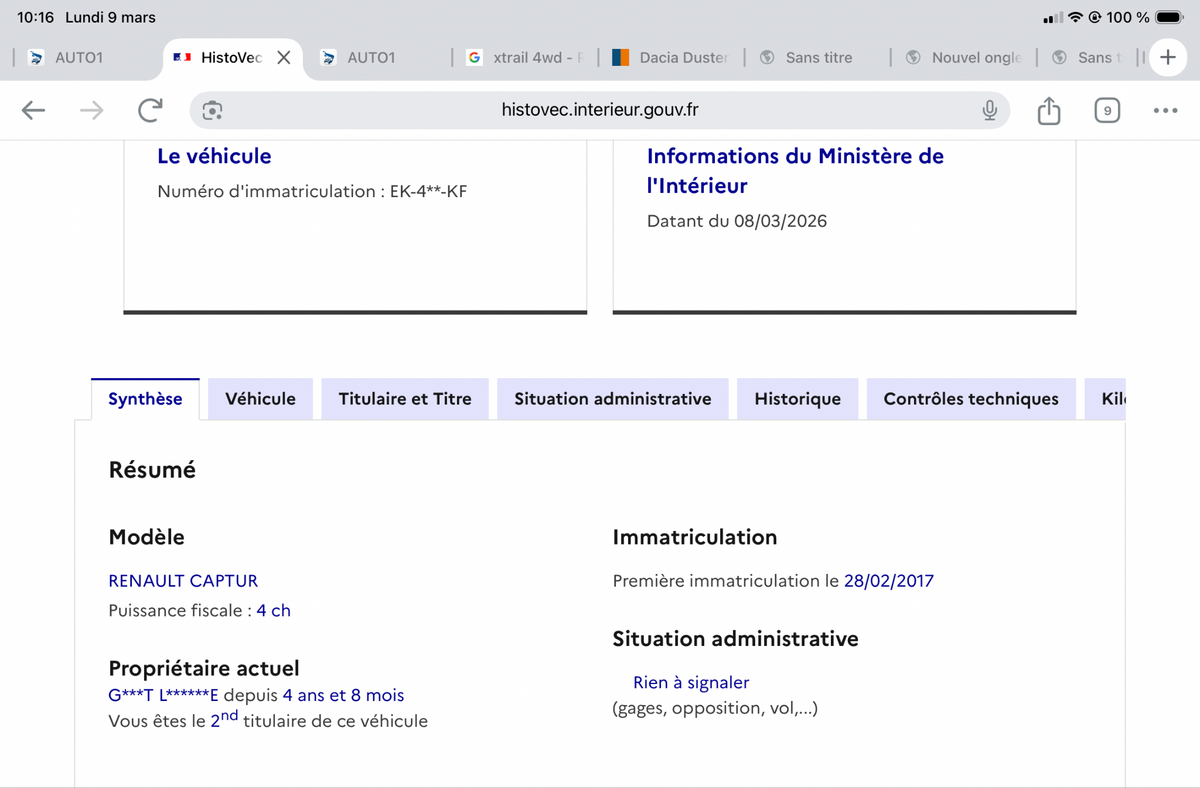Tap the microphone icon in address bar
Screen dimensions: 1200x788
989,110
